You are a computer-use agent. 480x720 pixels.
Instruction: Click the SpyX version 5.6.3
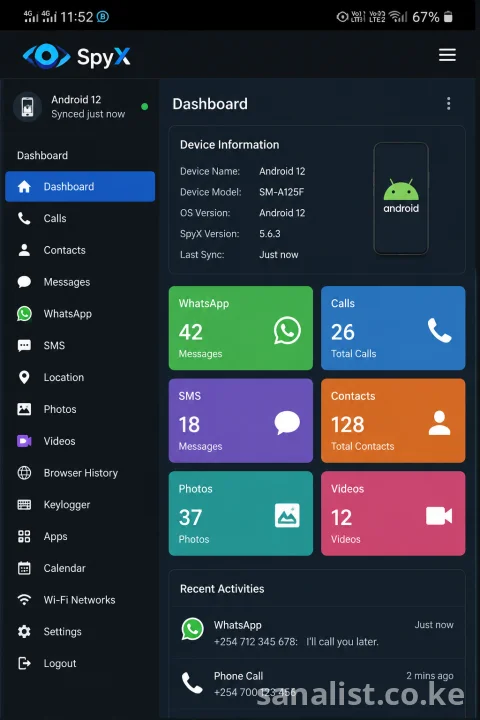(270, 234)
